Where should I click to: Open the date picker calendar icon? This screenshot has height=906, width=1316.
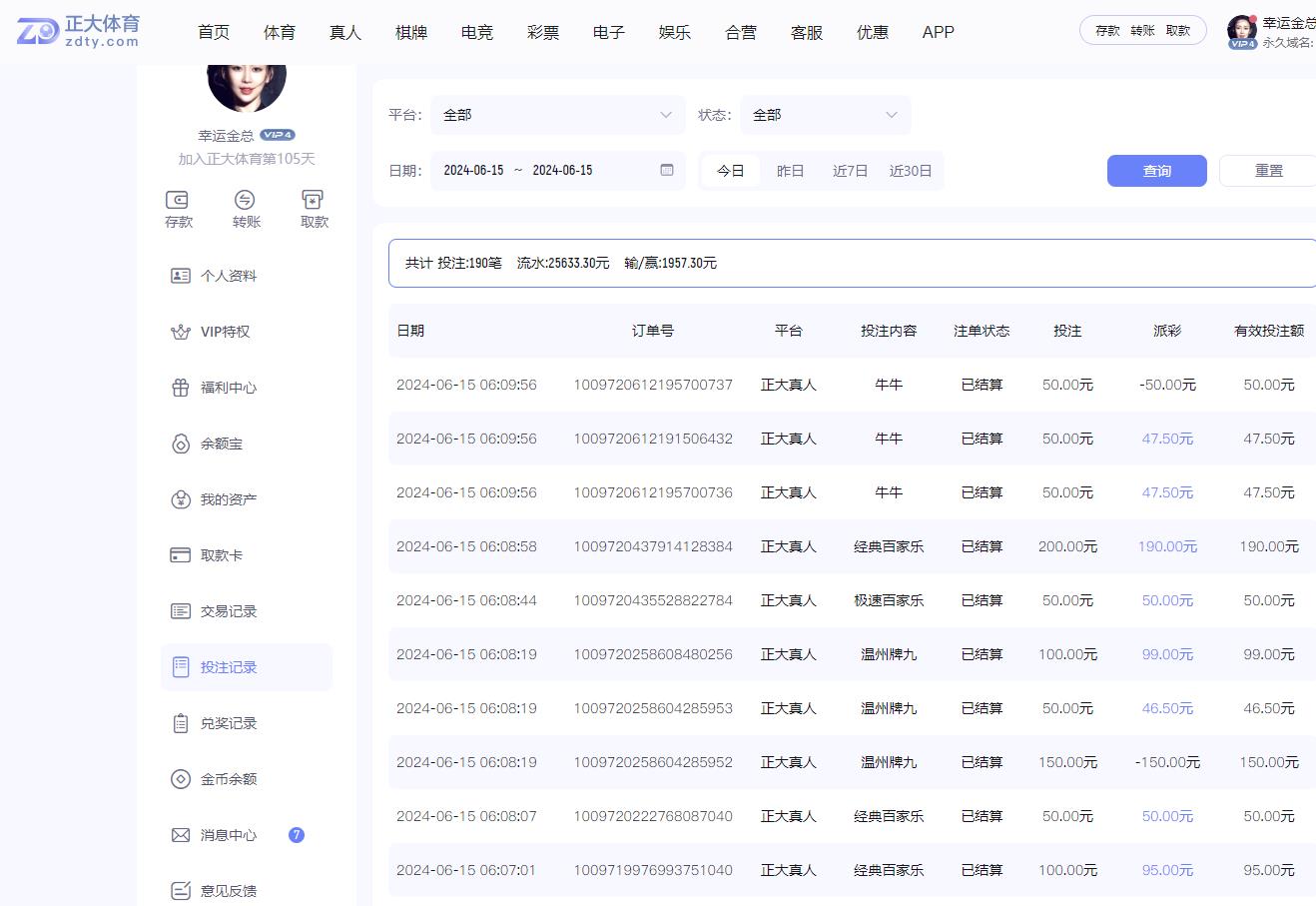666,170
